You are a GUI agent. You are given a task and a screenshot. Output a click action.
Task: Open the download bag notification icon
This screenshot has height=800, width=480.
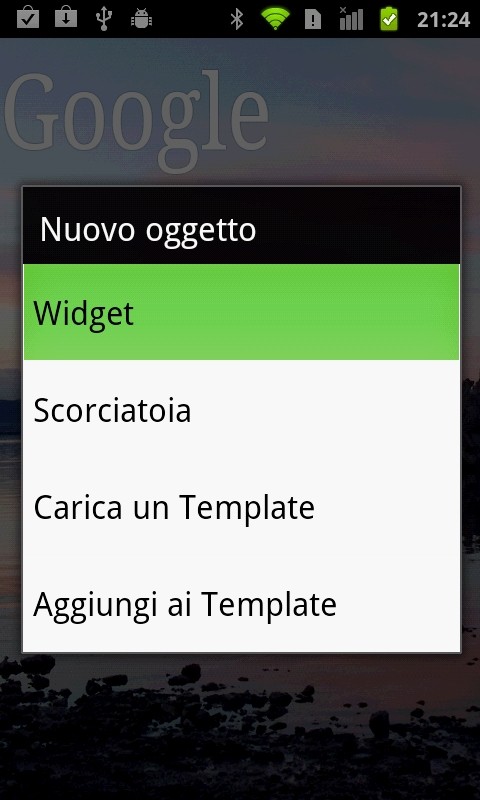pyautogui.click(x=66, y=18)
